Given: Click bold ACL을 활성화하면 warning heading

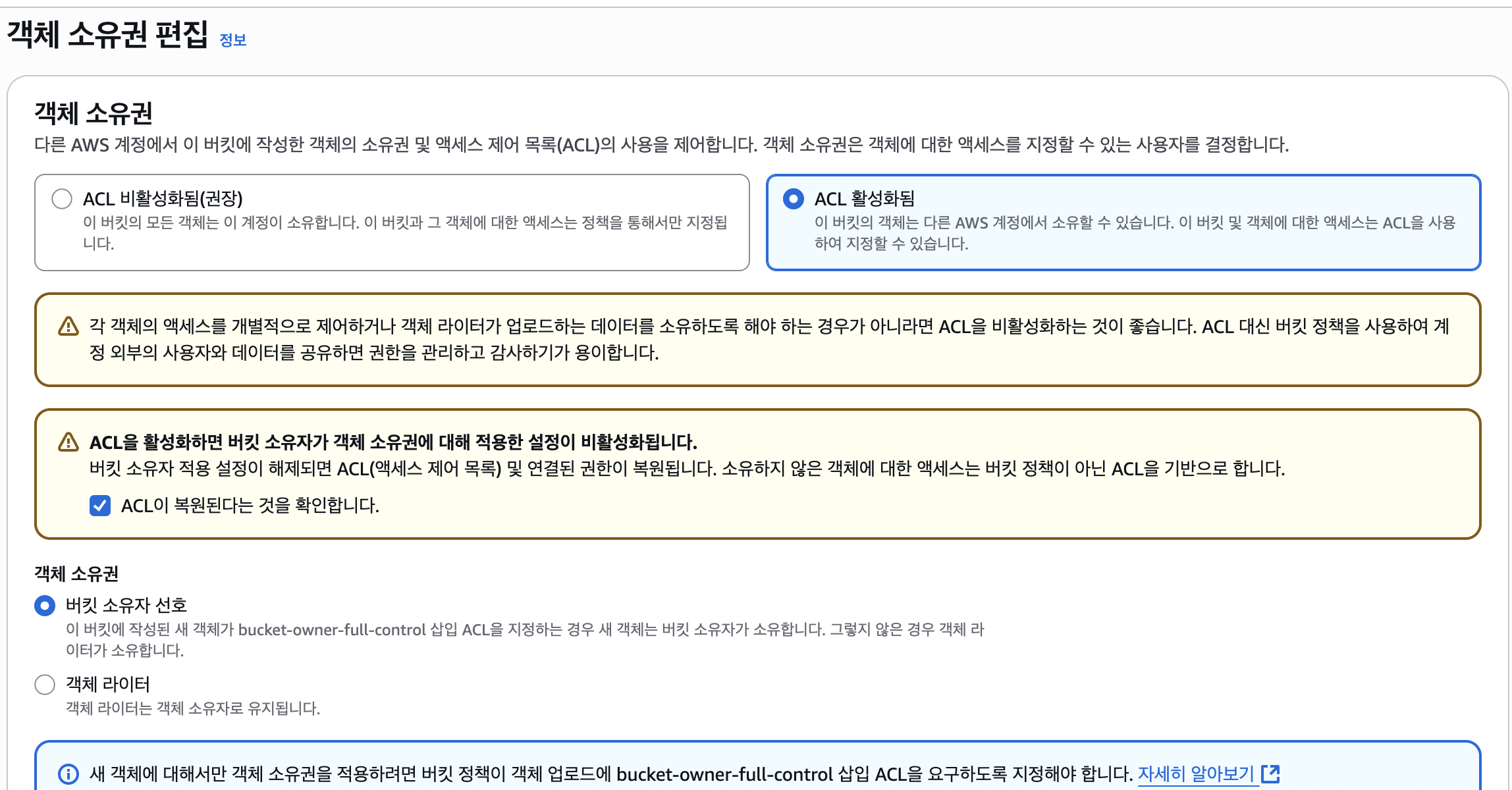Looking at the screenshot, I should tap(393, 442).
